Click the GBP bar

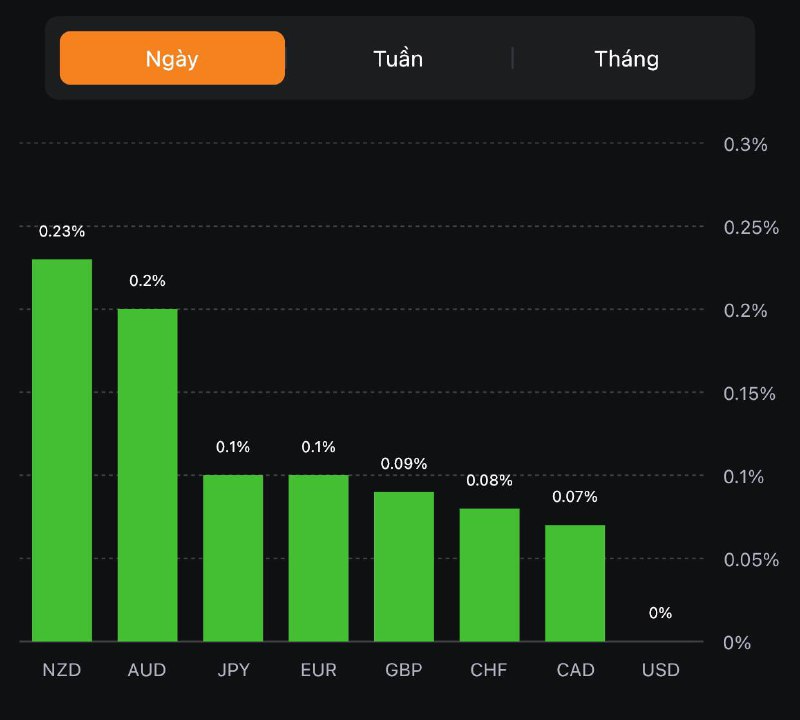click(x=404, y=566)
